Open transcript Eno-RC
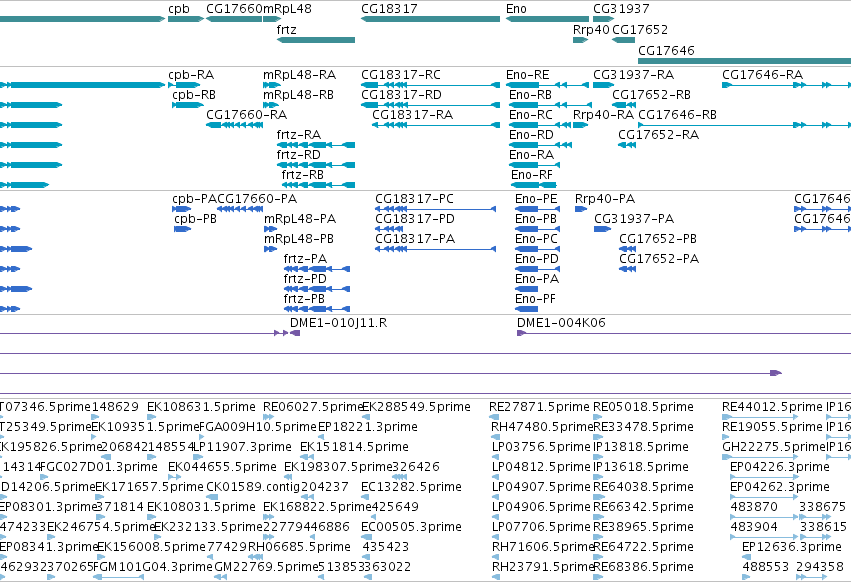 [531, 115]
